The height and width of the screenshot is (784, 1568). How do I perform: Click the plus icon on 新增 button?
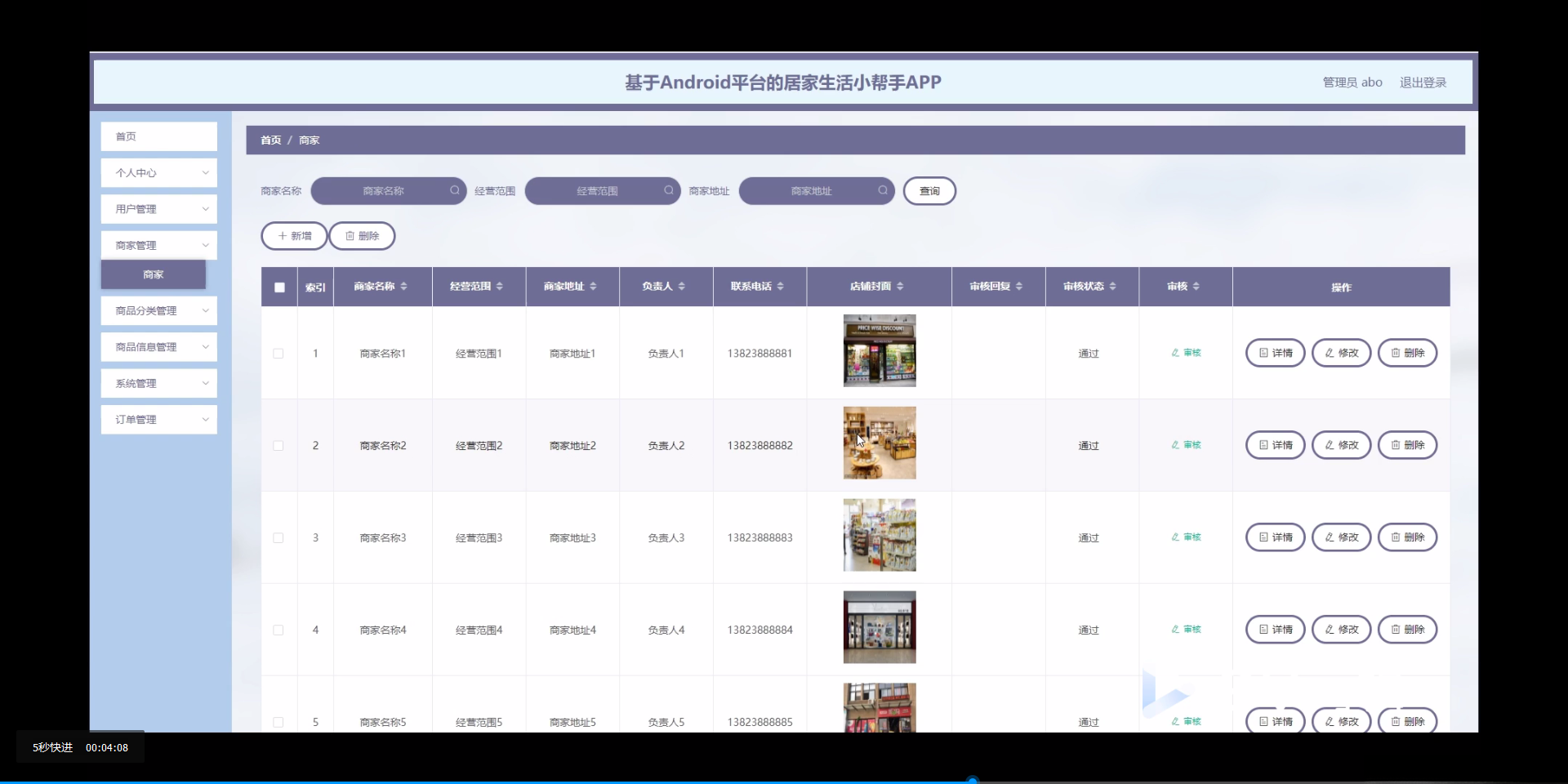pos(284,236)
